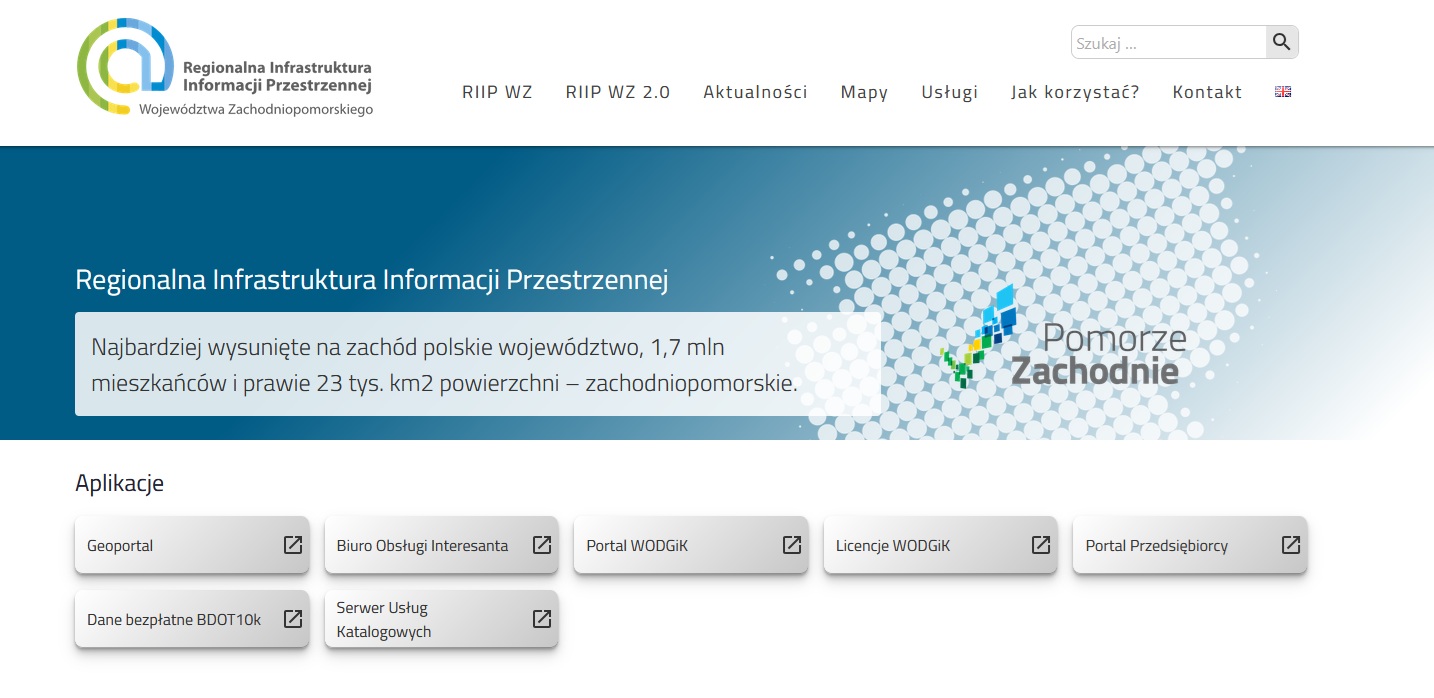Expand the Mapy navigation menu
The image size is (1434, 698).
[864, 92]
